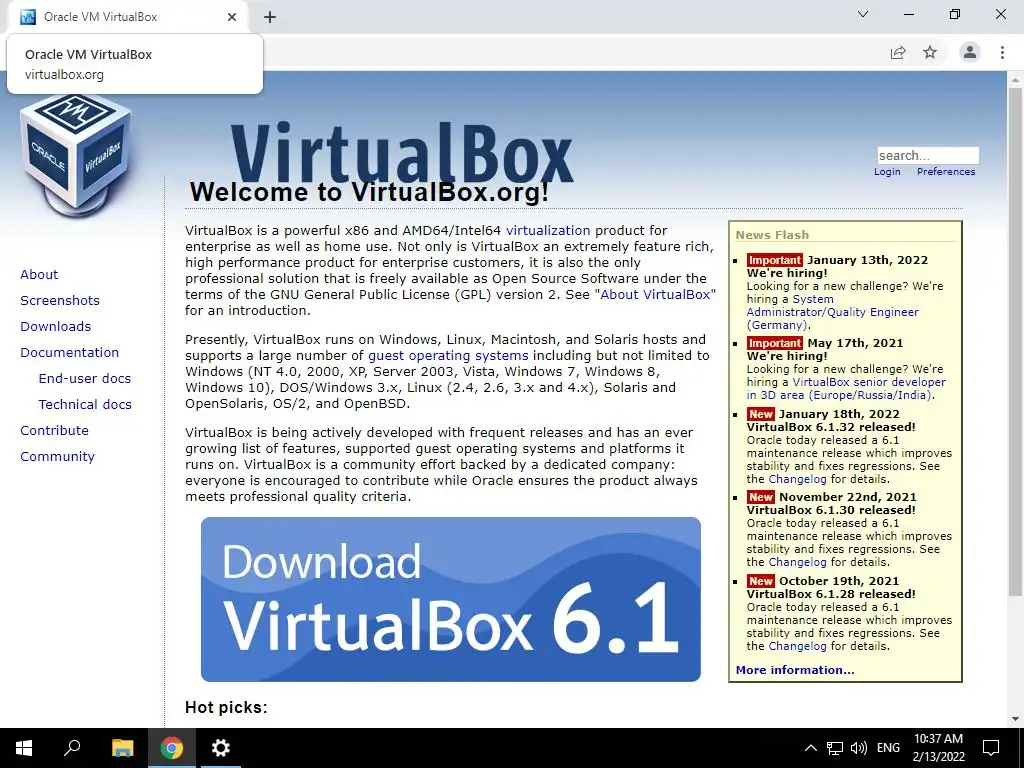This screenshot has width=1024, height=768.
Task: Click the search input field
Action: click(928, 155)
